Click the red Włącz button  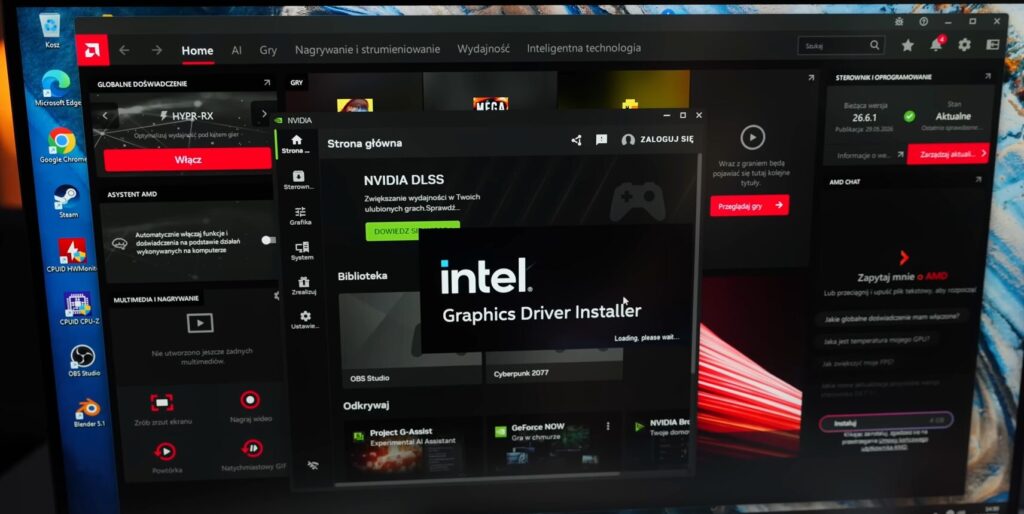pyautogui.click(x=187, y=159)
